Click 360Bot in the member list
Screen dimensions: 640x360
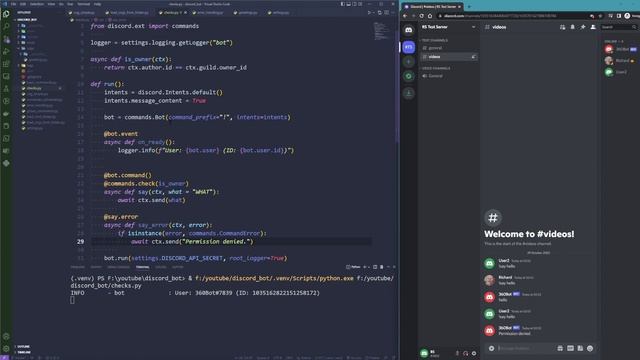(620, 49)
